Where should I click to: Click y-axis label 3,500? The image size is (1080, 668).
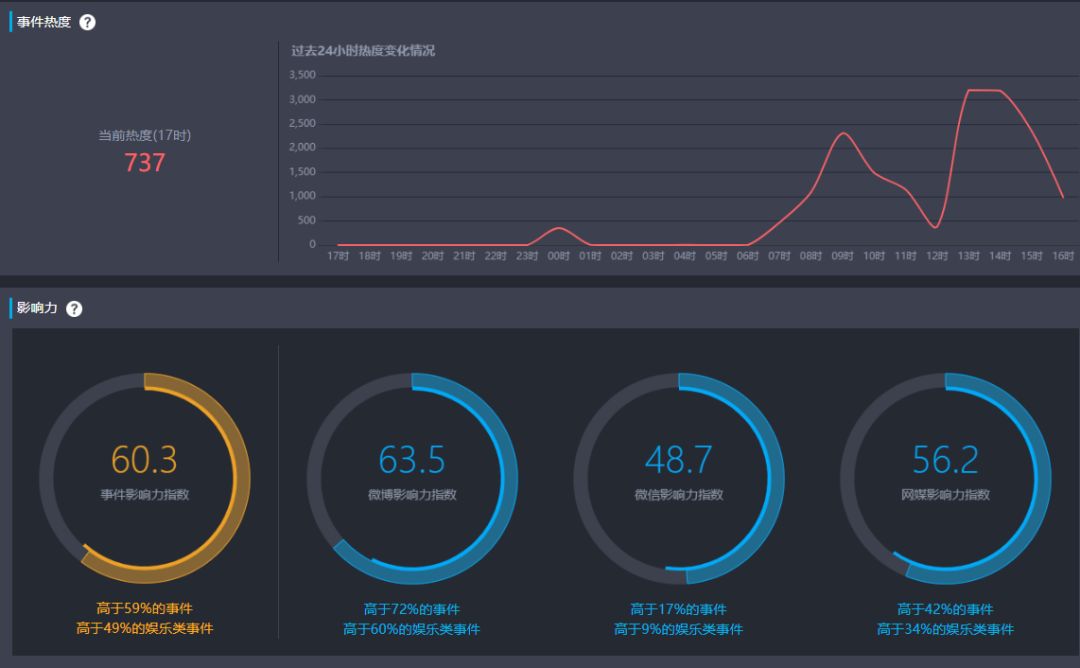(302, 74)
